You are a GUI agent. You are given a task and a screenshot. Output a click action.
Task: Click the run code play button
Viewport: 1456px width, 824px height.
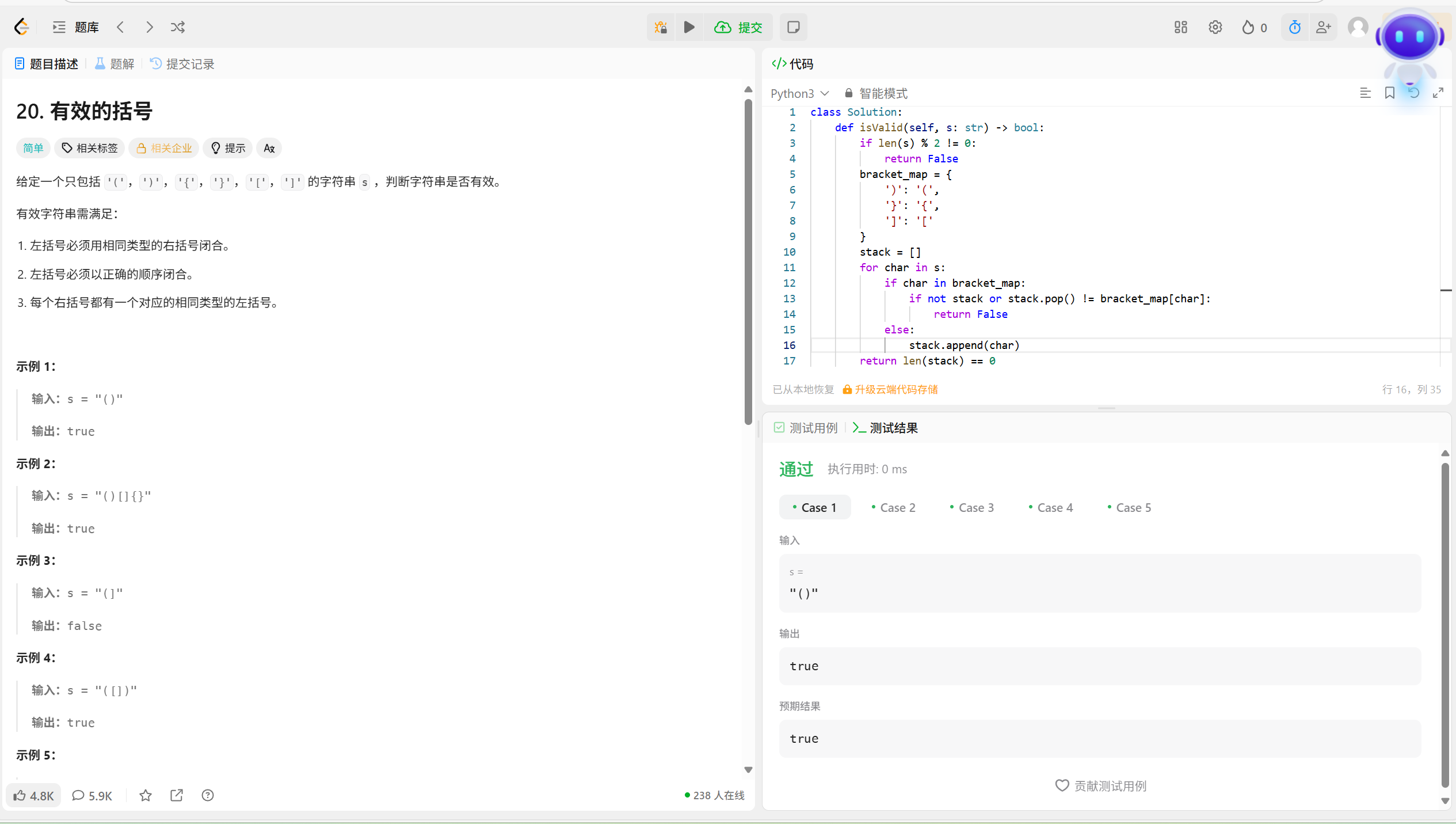pos(689,27)
